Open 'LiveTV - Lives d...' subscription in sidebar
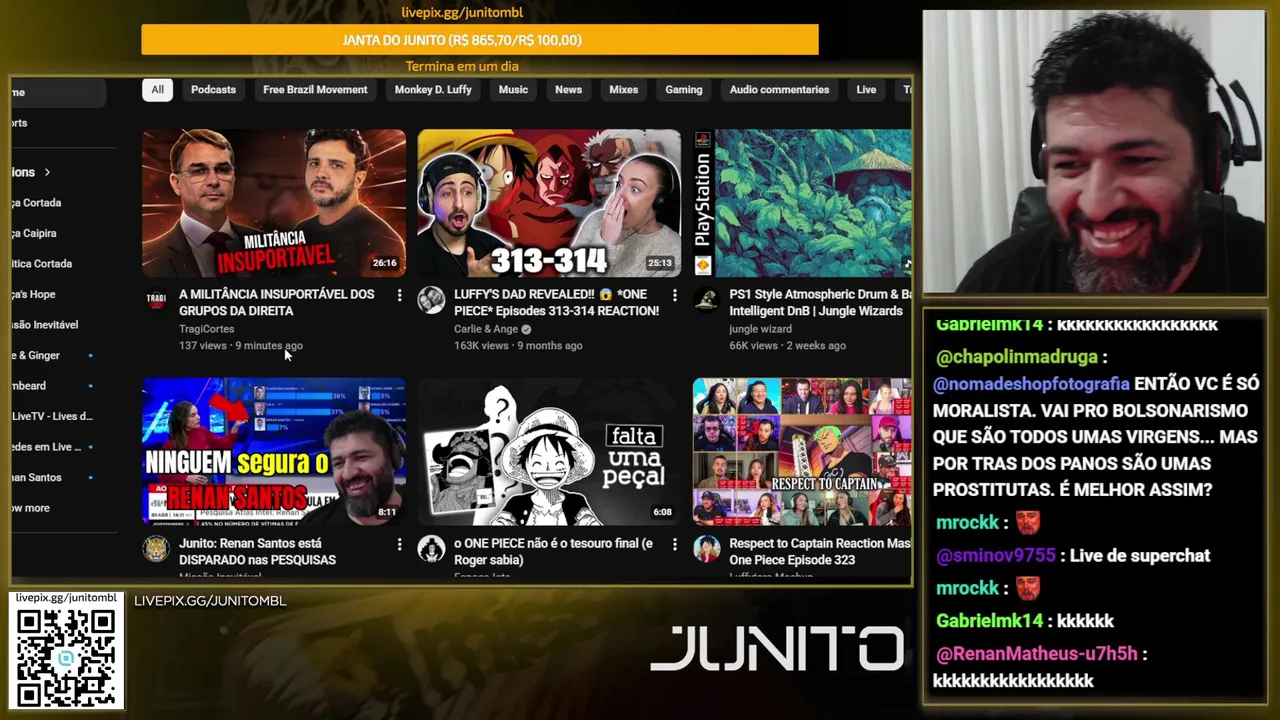This screenshot has height=720, width=1280. point(52,416)
